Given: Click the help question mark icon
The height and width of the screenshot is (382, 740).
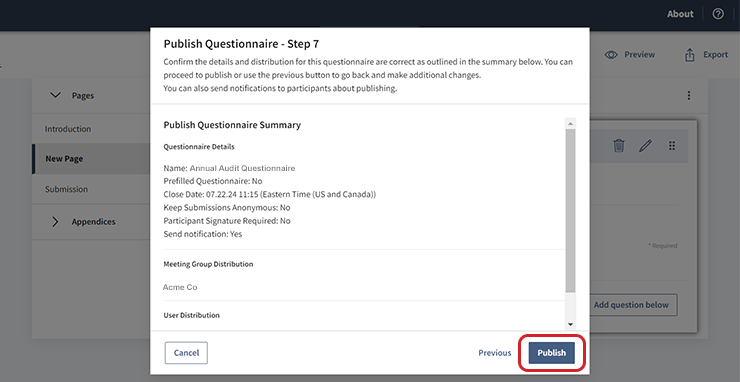Looking at the screenshot, I should [718, 14].
